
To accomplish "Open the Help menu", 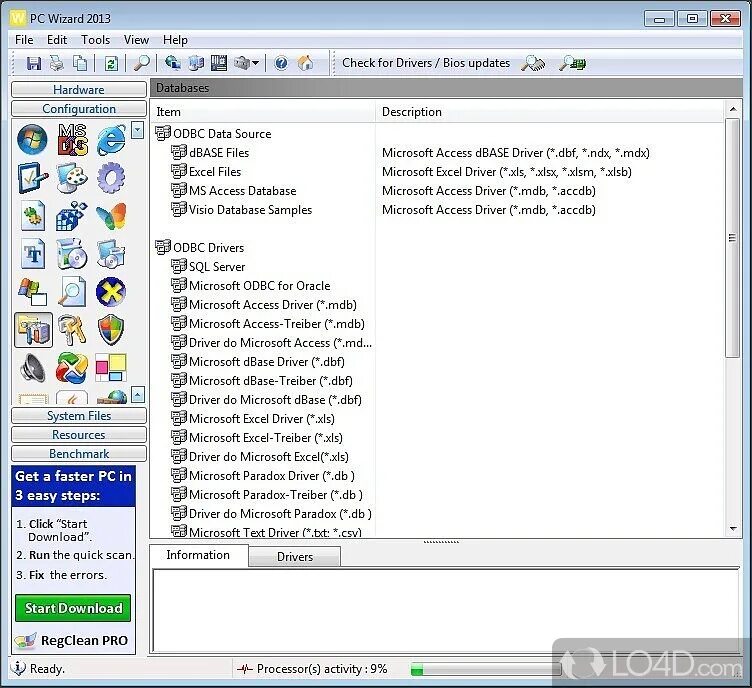I will click(x=175, y=40).
